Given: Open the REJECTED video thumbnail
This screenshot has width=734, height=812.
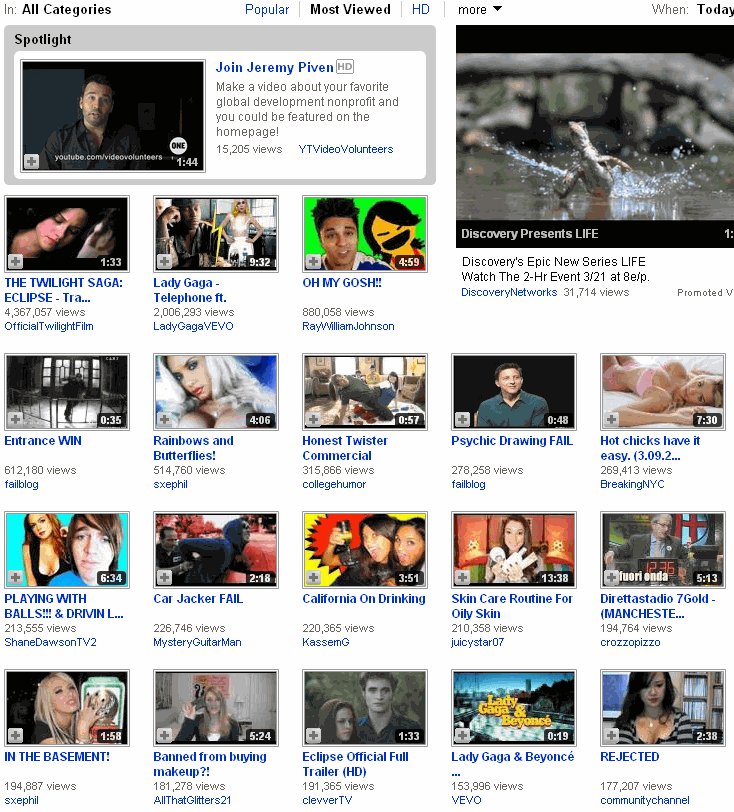Looking at the screenshot, I should point(663,708).
